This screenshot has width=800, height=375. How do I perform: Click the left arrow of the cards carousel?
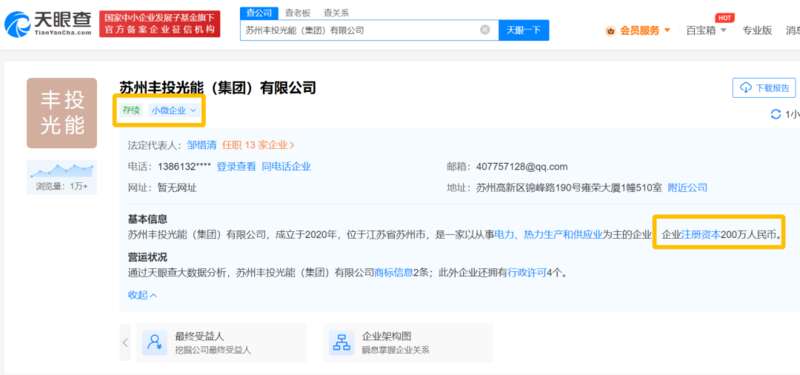click(126, 343)
